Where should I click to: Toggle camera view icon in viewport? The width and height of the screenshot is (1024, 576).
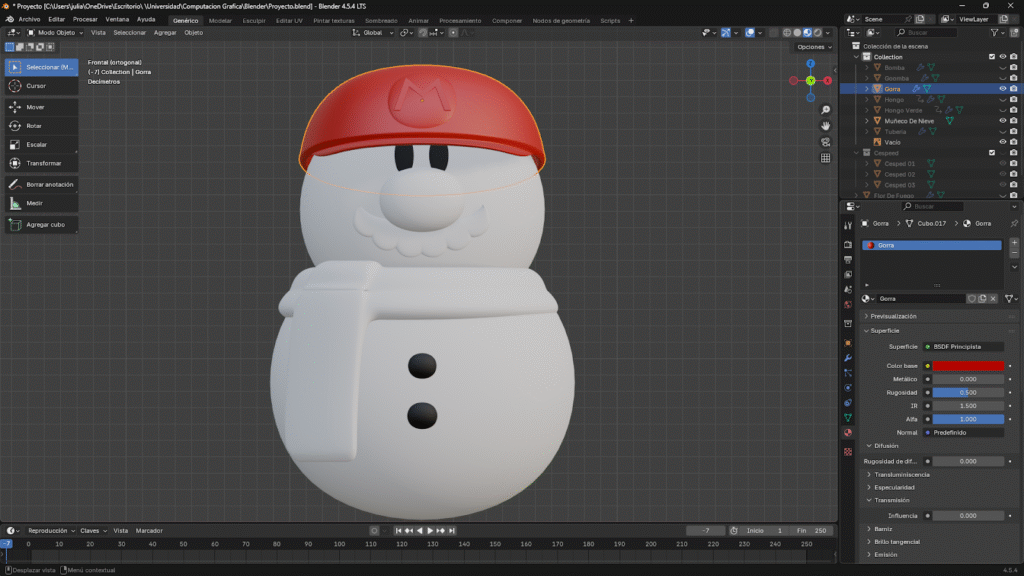825,142
